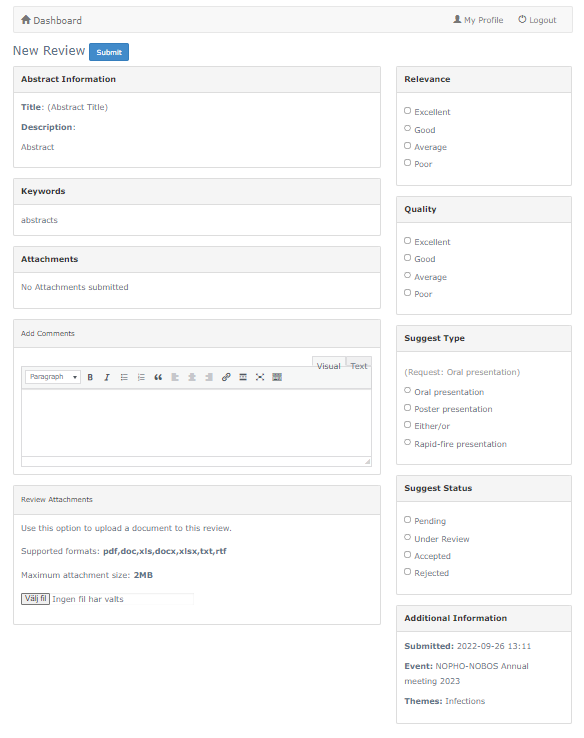Insert a link in the comment
Screen dimensions: 584x738
tap(226, 377)
